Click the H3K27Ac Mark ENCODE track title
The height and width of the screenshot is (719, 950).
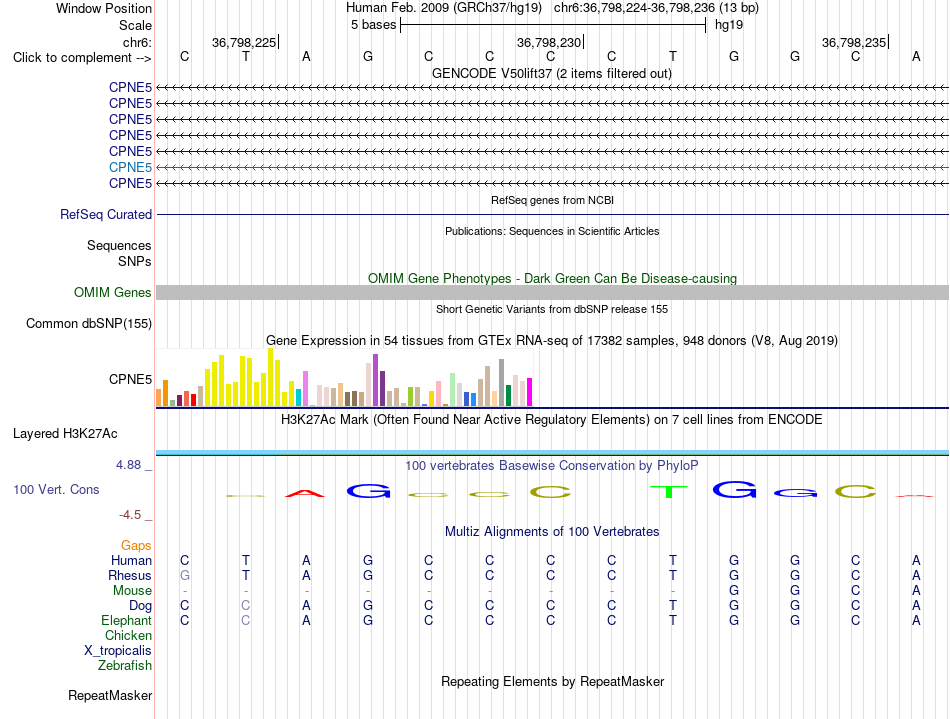click(552, 419)
